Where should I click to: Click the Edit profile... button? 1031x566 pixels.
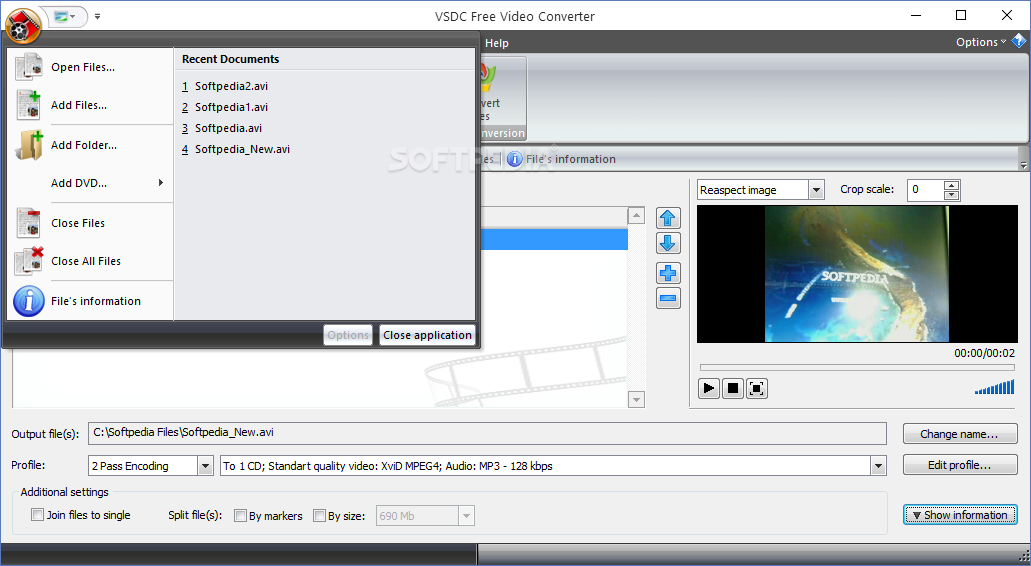pyautogui.click(x=959, y=465)
